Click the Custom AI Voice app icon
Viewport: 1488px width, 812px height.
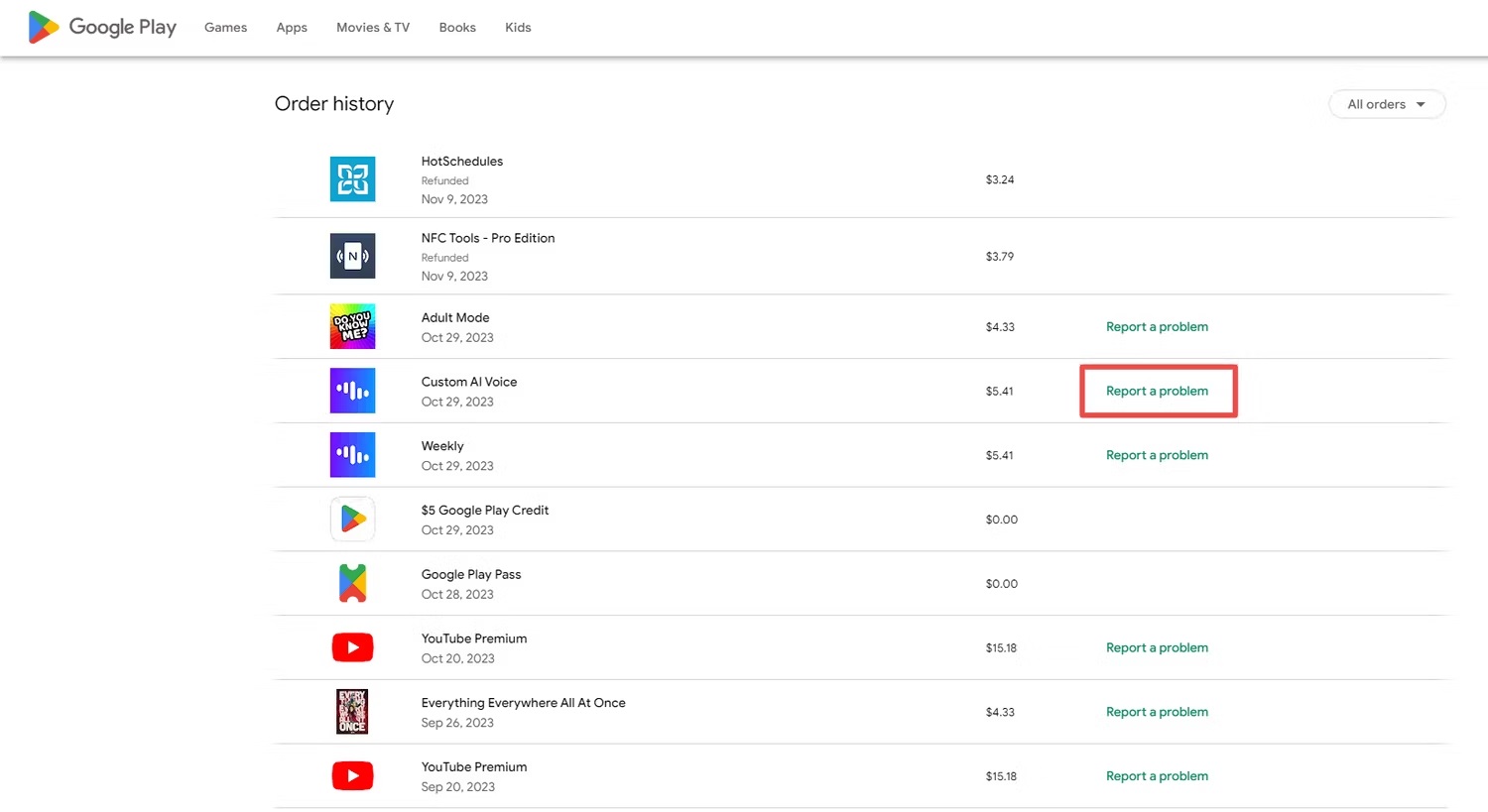(x=352, y=391)
